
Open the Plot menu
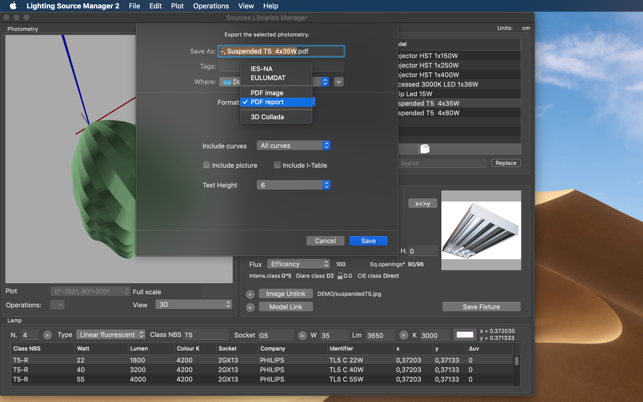(x=177, y=6)
